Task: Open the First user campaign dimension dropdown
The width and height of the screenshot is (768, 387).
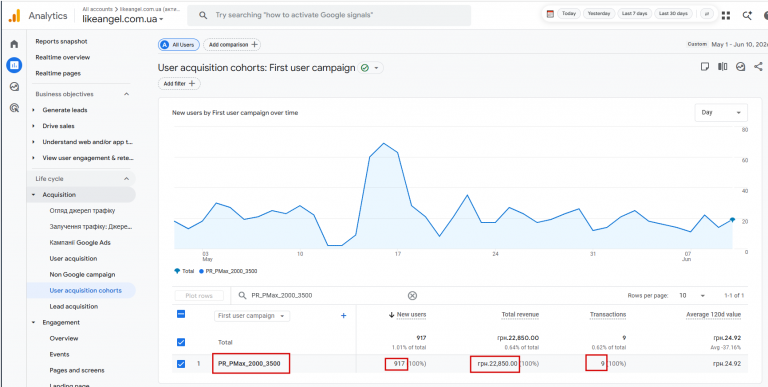Action: (x=252, y=316)
